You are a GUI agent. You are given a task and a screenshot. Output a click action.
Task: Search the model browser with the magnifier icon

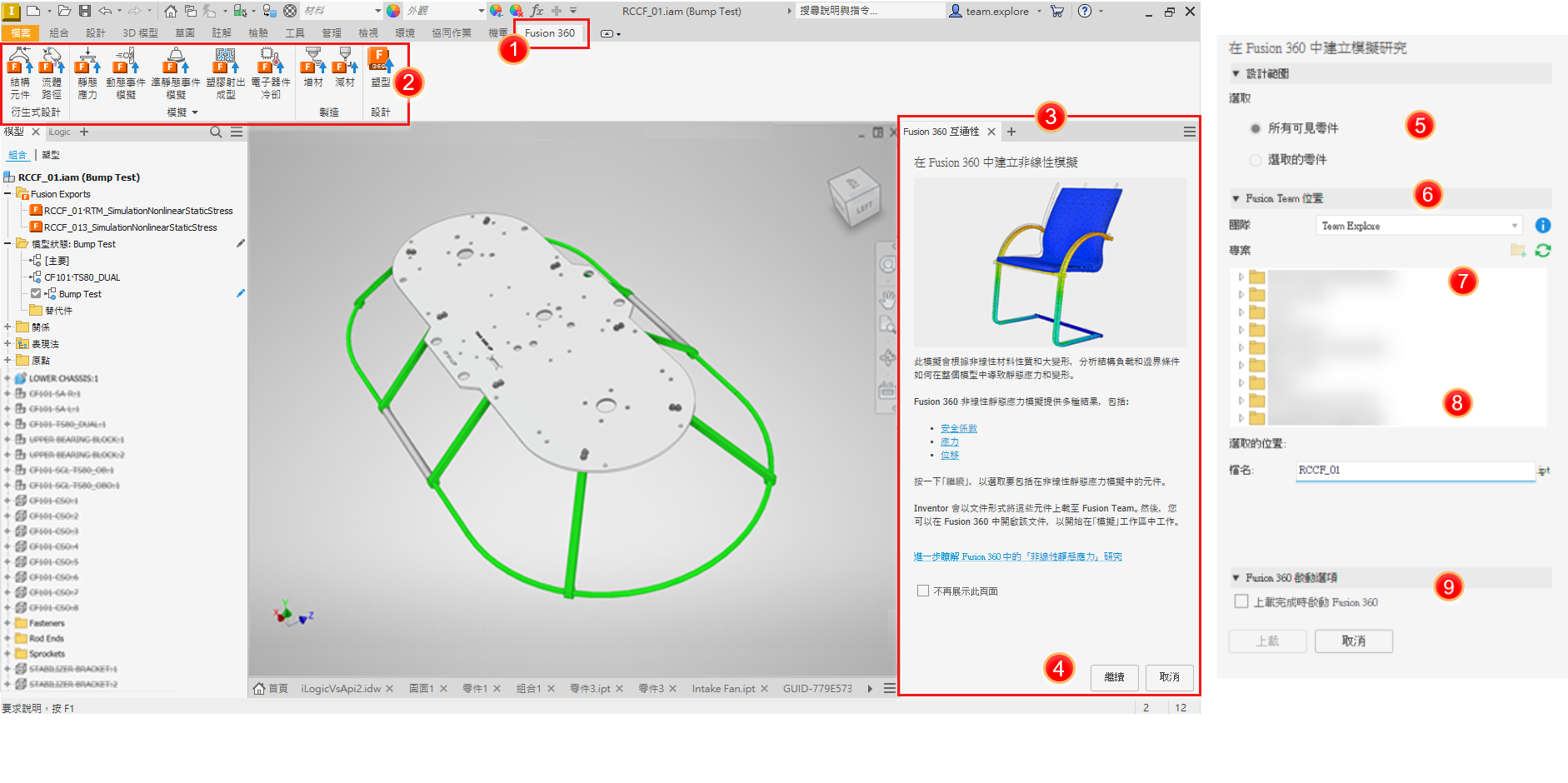pyautogui.click(x=216, y=132)
